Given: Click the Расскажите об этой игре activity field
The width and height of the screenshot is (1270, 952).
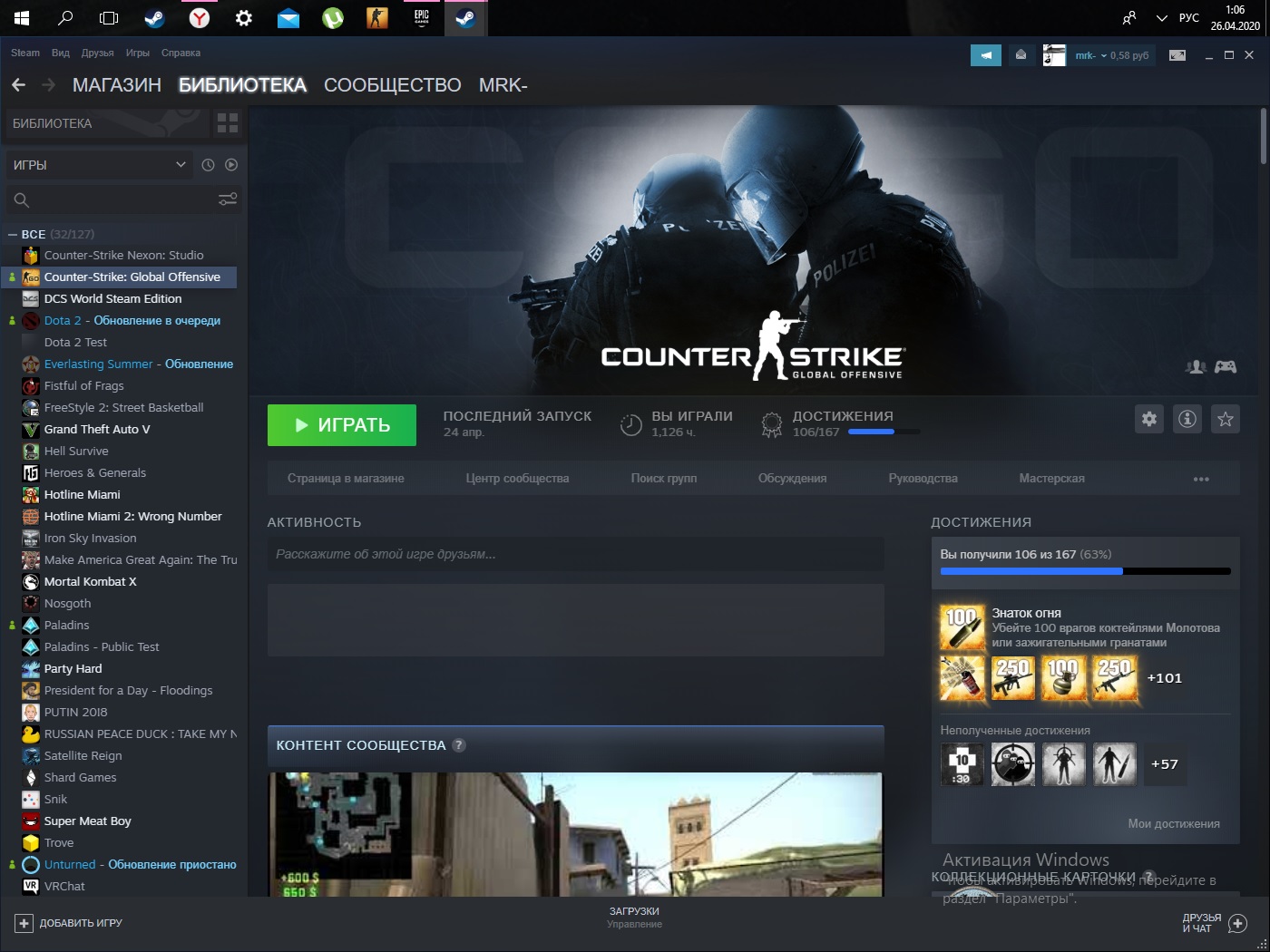Looking at the screenshot, I should [x=575, y=554].
